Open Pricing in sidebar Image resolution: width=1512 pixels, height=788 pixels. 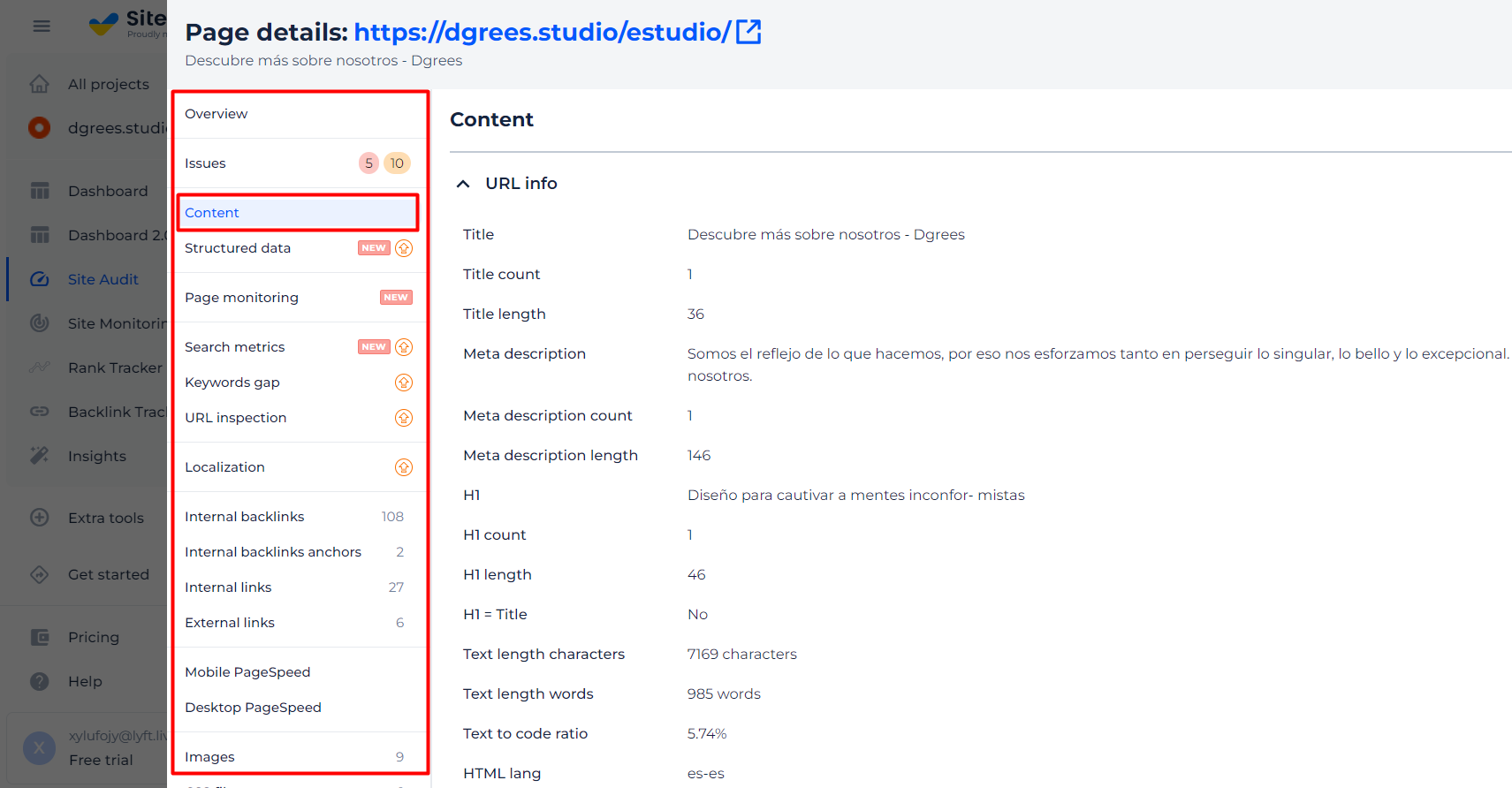(x=94, y=637)
